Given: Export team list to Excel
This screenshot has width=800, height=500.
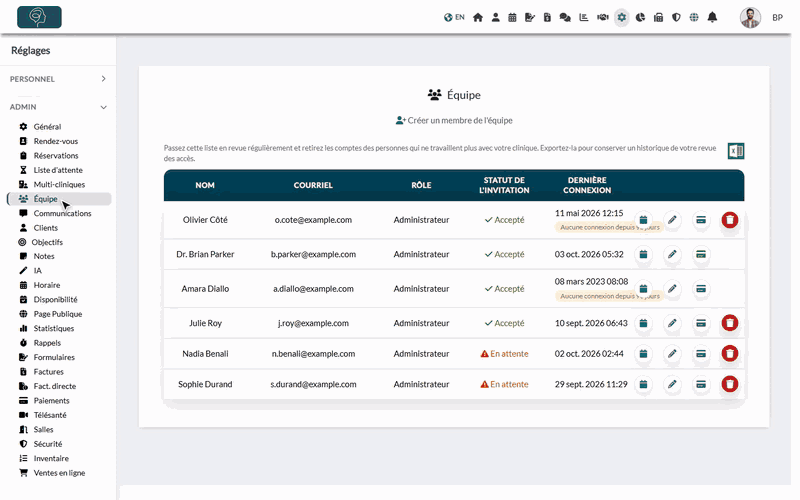Looking at the screenshot, I should [x=736, y=151].
